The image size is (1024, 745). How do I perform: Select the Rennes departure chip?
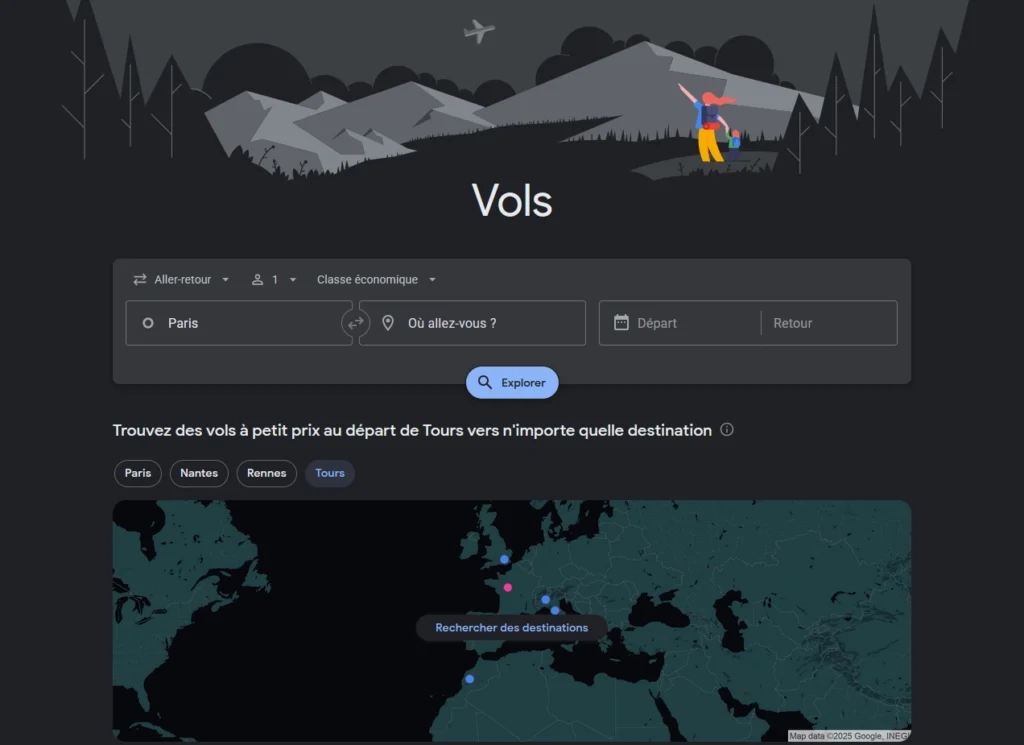[266, 473]
